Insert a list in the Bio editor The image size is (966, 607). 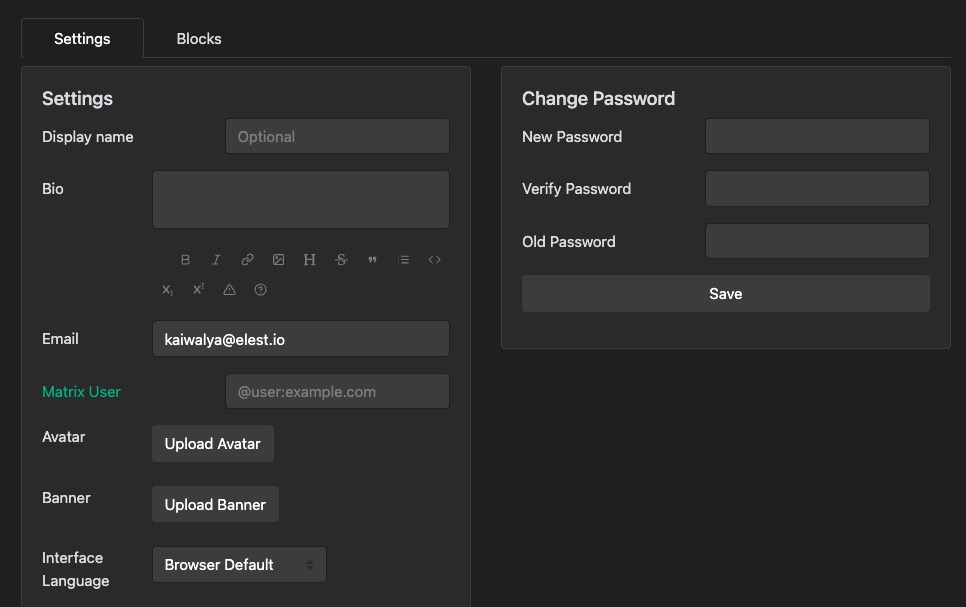click(404, 259)
